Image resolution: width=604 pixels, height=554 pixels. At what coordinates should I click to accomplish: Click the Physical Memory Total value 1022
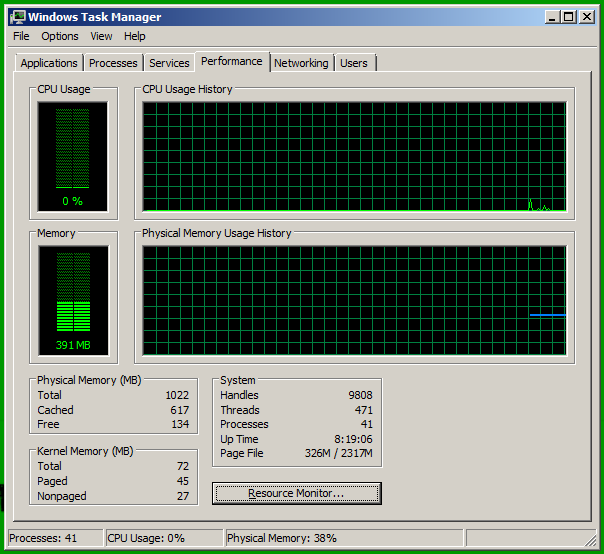177,395
